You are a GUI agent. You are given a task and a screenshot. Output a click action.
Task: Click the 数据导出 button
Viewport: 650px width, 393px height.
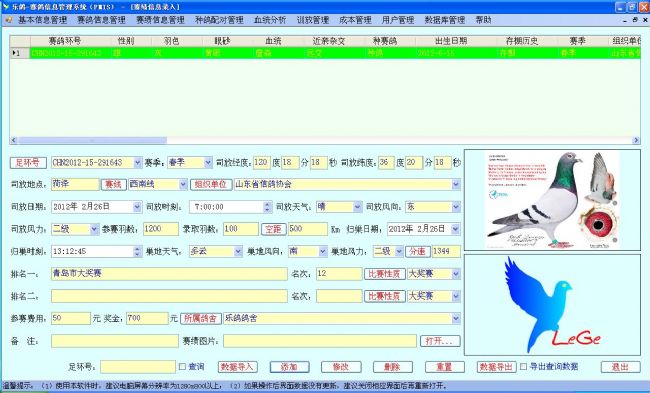click(496, 367)
